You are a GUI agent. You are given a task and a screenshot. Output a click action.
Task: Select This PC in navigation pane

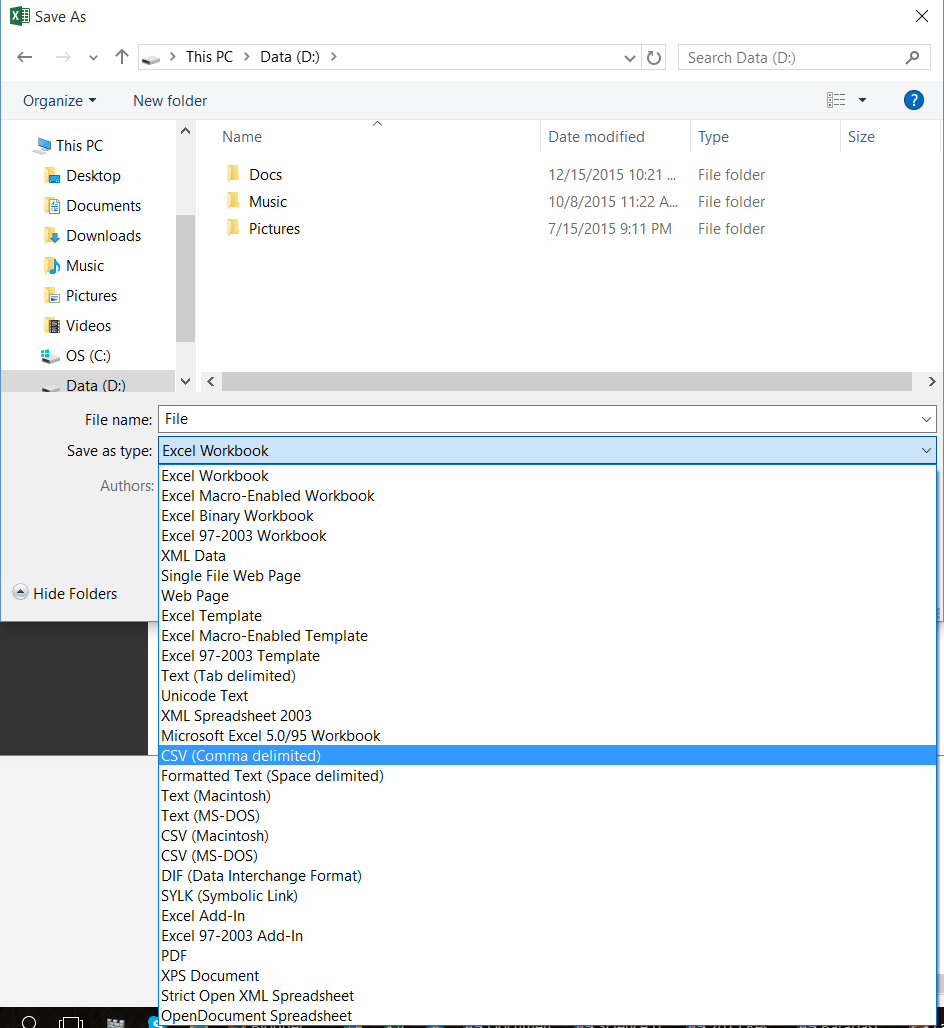coord(79,146)
